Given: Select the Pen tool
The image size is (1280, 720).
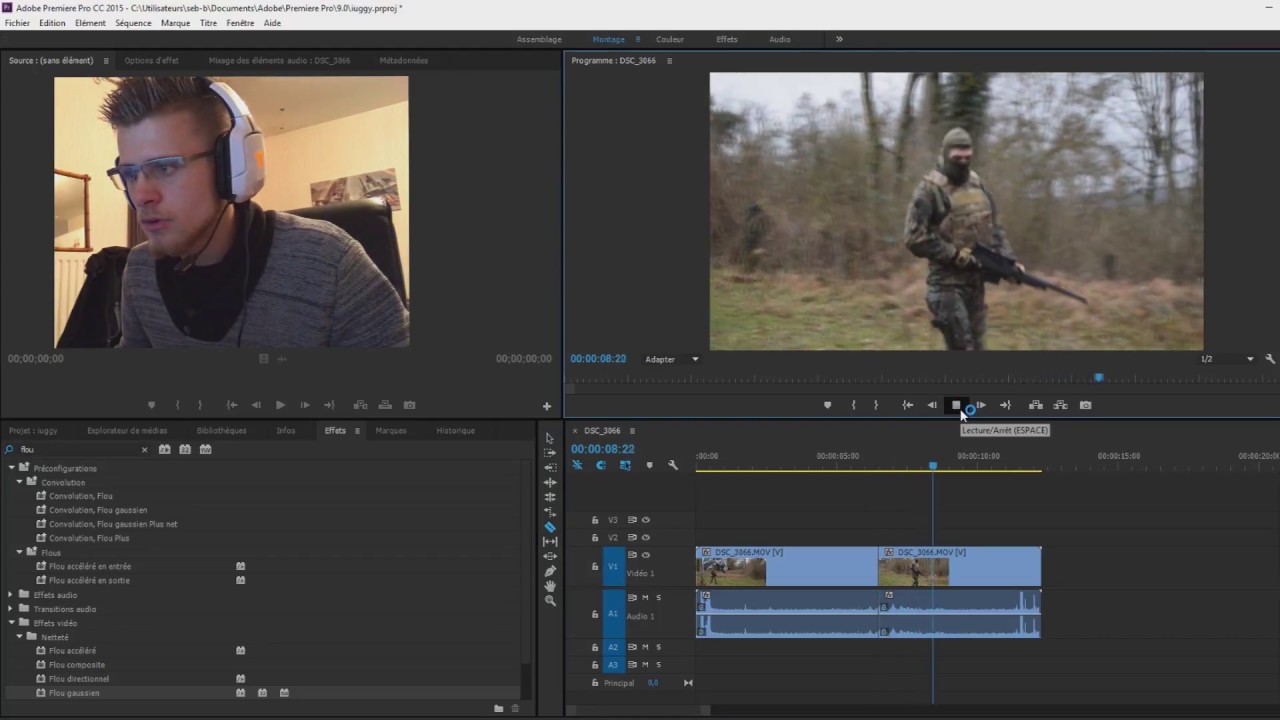Looking at the screenshot, I should (x=550, y=571).
